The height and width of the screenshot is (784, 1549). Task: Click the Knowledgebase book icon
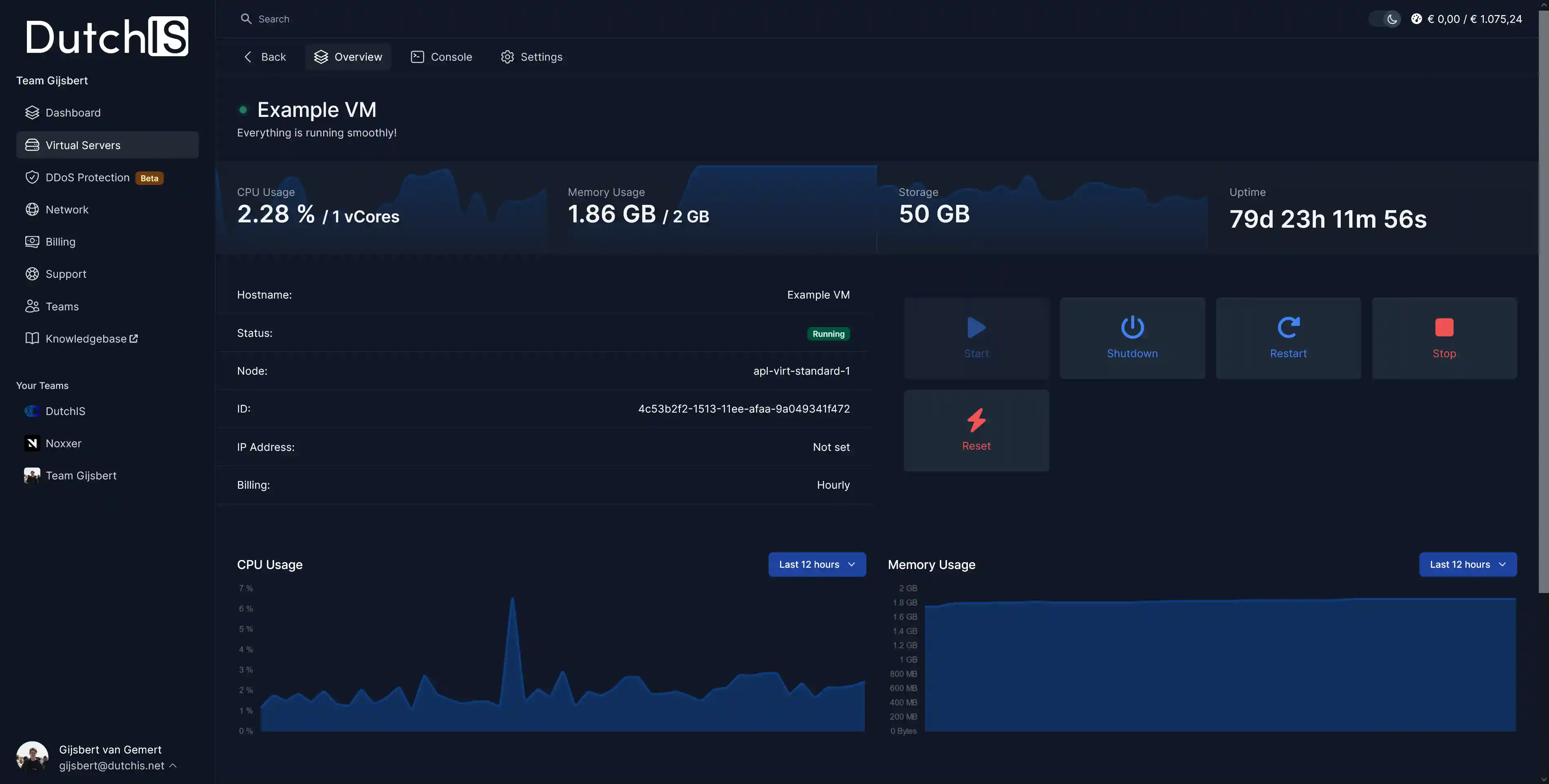pos(32,338)
